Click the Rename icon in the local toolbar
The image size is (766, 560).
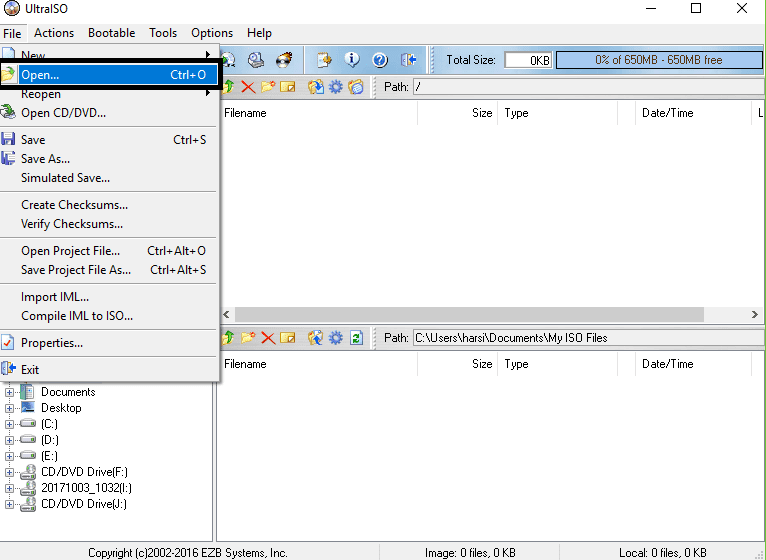tap(288, 338)
